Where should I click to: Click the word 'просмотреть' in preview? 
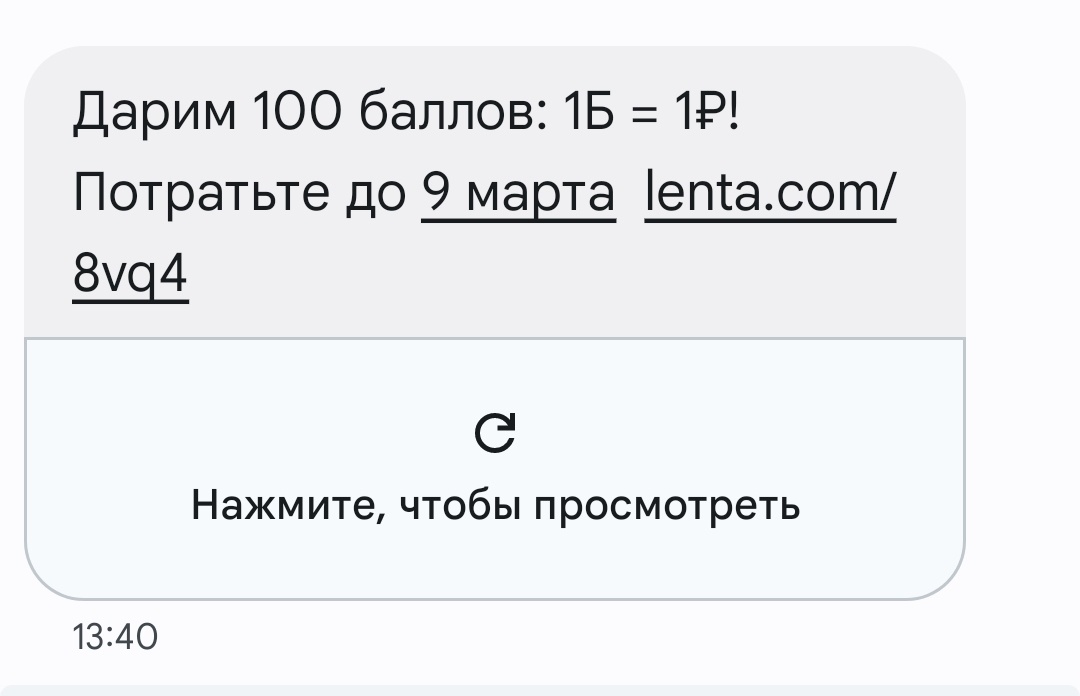[x=667, y=507]
